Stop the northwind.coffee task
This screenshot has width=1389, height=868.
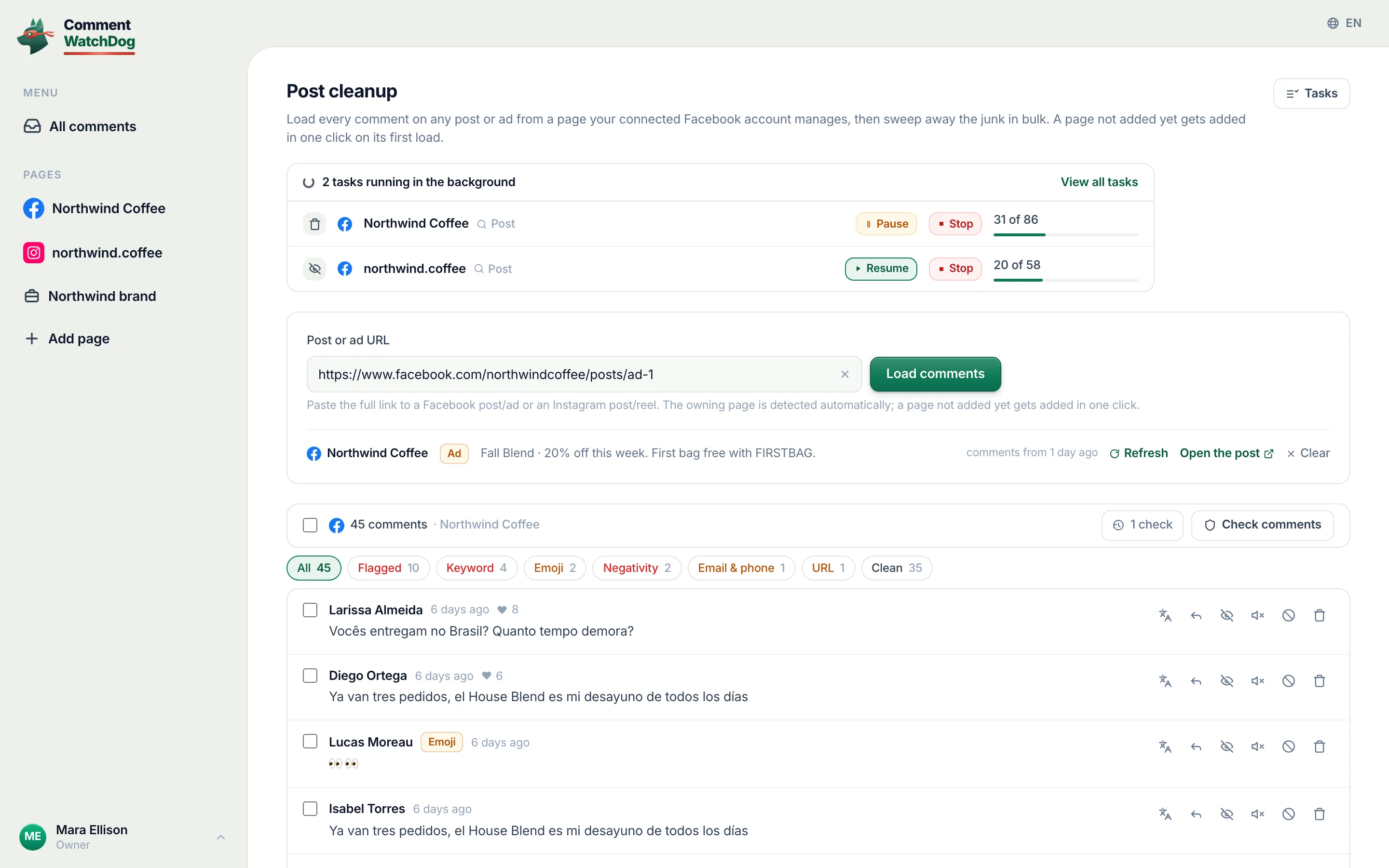coord(955,269)
